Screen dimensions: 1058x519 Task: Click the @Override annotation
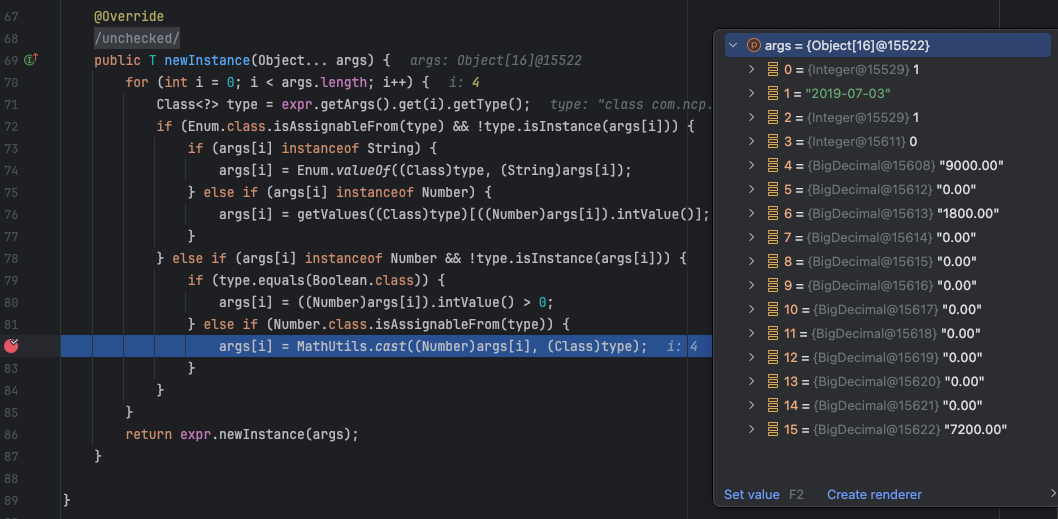129,16
